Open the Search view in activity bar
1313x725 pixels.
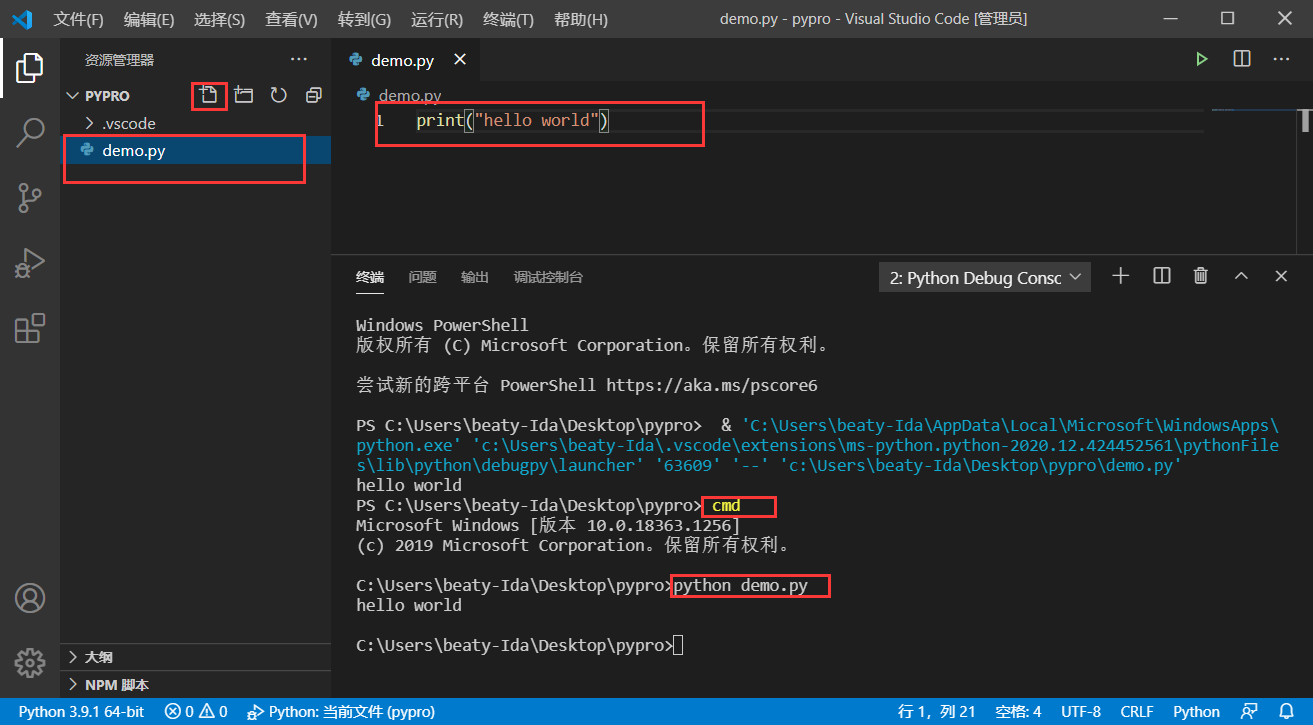click(x=29, y=132)
